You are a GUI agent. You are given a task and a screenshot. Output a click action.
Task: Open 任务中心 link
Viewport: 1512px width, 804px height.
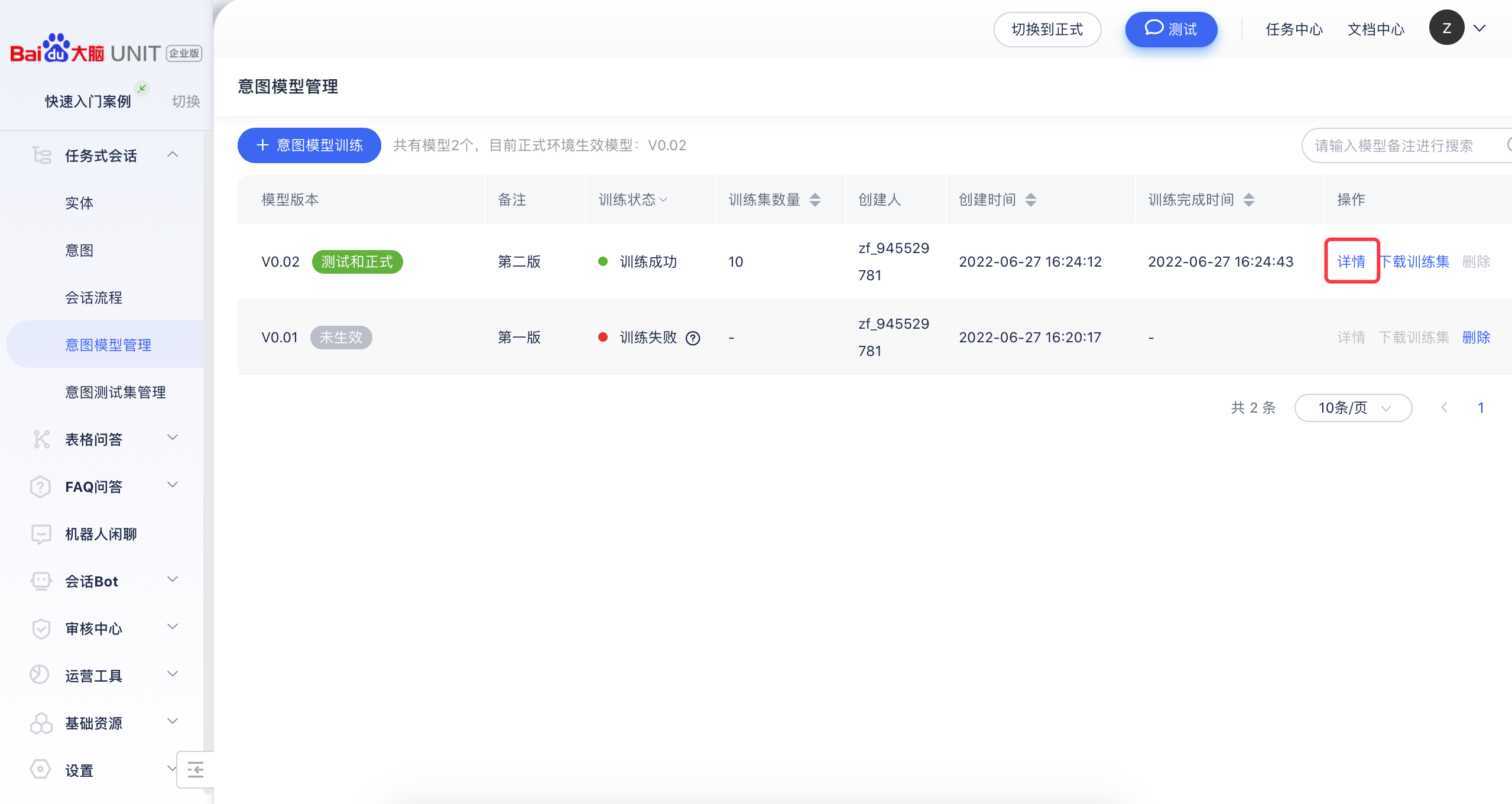[x=1294, y=30]
